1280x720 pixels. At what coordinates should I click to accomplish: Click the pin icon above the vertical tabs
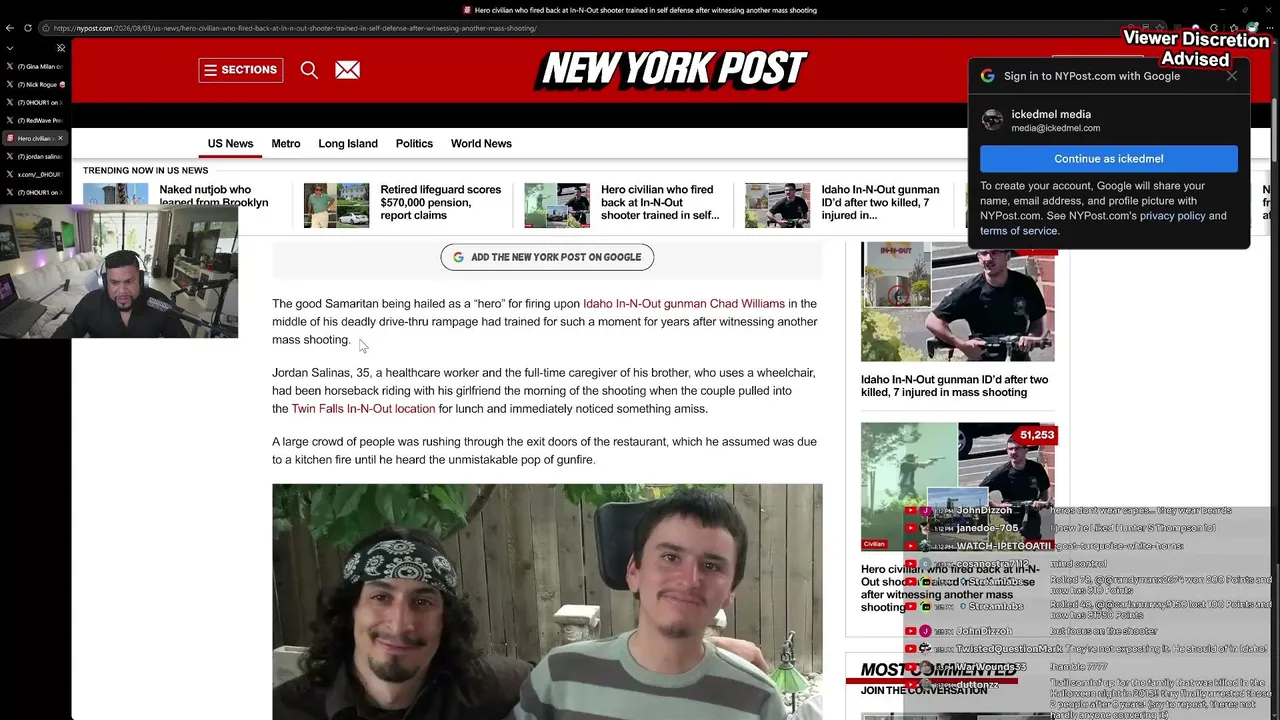[61, 47]
